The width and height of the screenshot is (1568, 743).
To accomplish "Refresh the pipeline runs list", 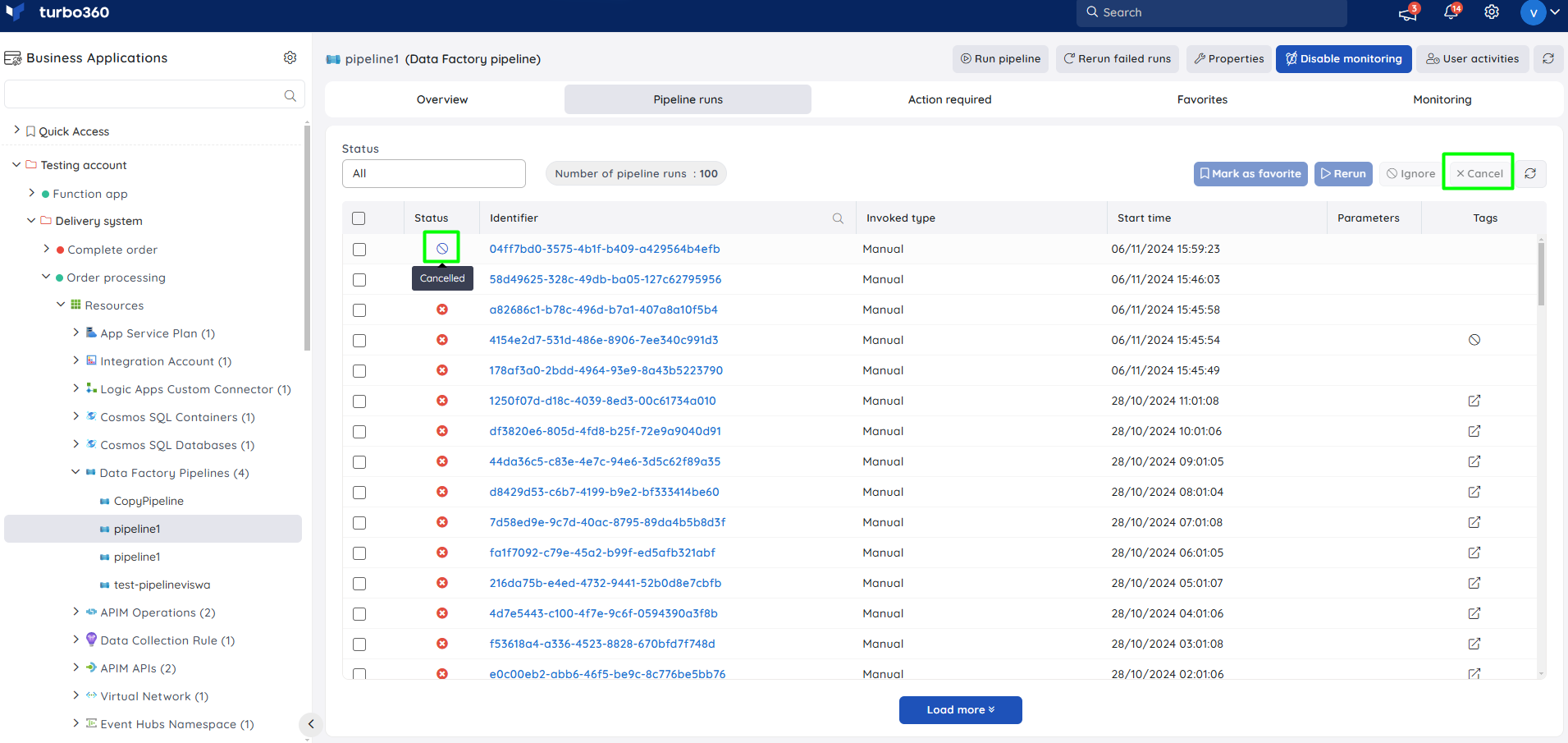I will click(1530, 173).
